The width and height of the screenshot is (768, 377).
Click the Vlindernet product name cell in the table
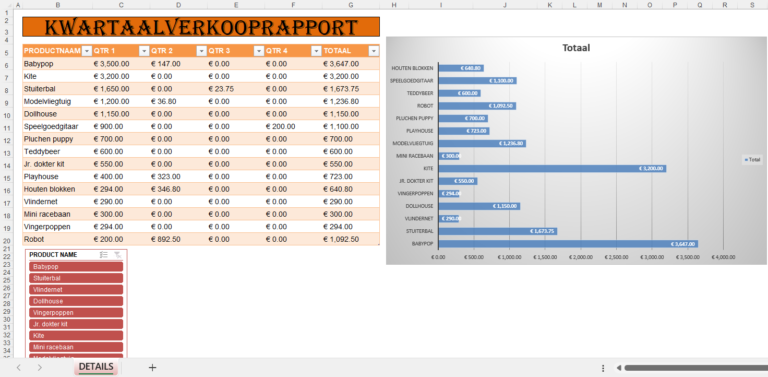click(57, 202)
